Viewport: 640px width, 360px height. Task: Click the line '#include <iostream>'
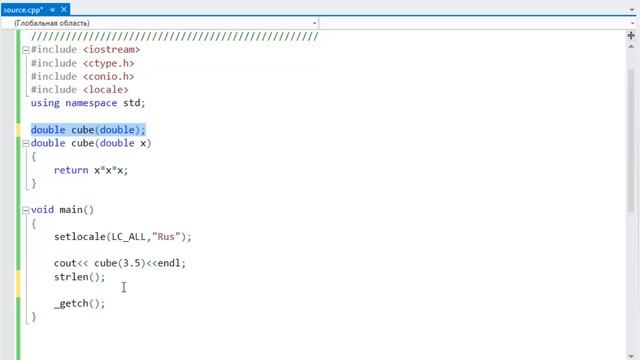(x=85, y=50)
